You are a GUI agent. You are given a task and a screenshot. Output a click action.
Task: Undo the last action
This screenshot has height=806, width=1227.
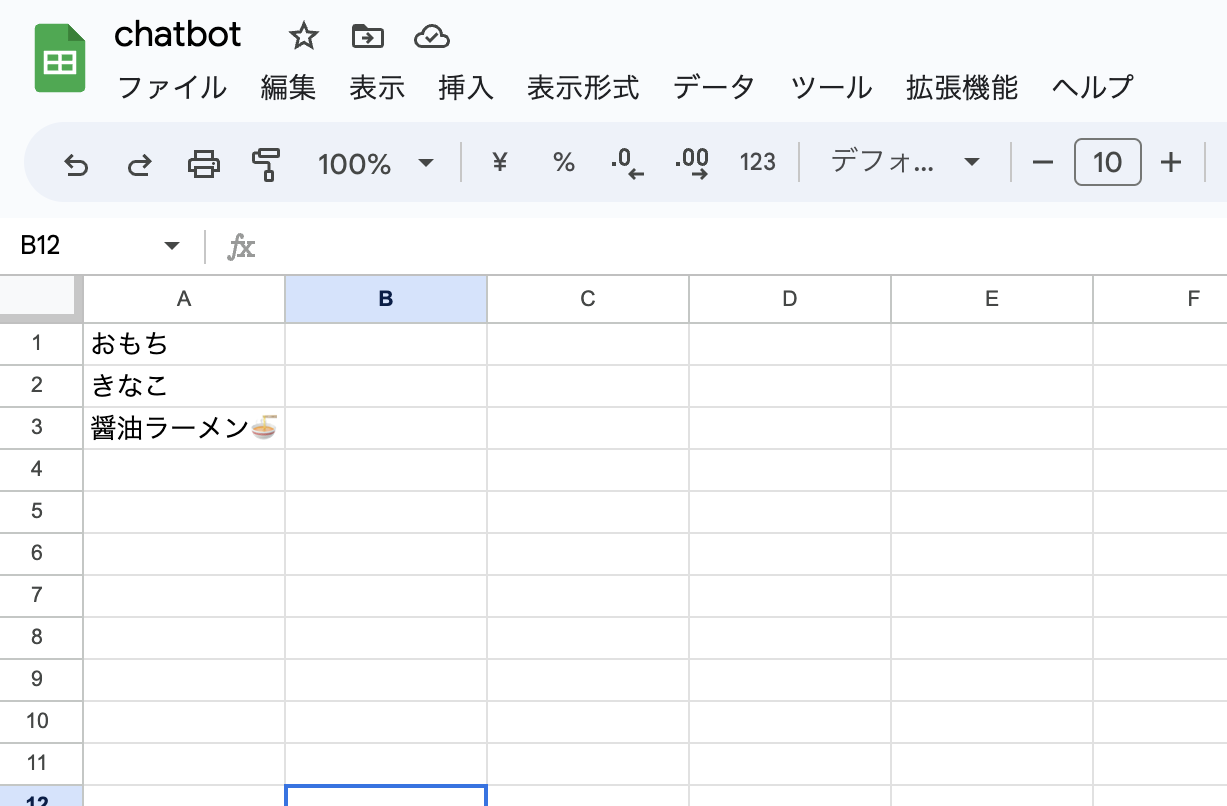coord(76,163)
